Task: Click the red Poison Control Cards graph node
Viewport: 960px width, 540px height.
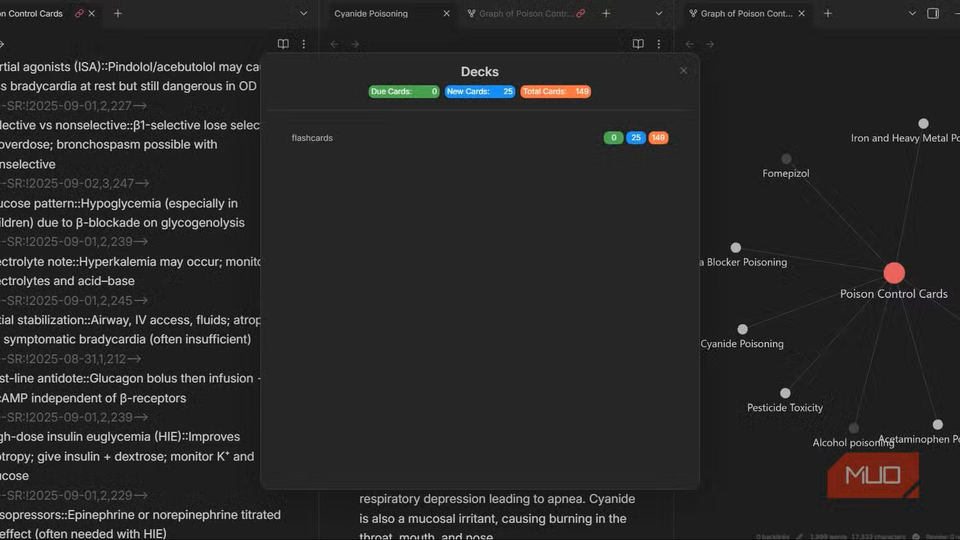Action: (x=894, y=273)
